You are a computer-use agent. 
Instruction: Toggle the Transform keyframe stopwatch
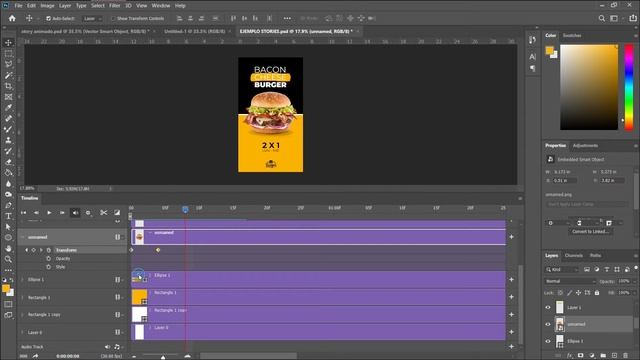click(49, 250)
